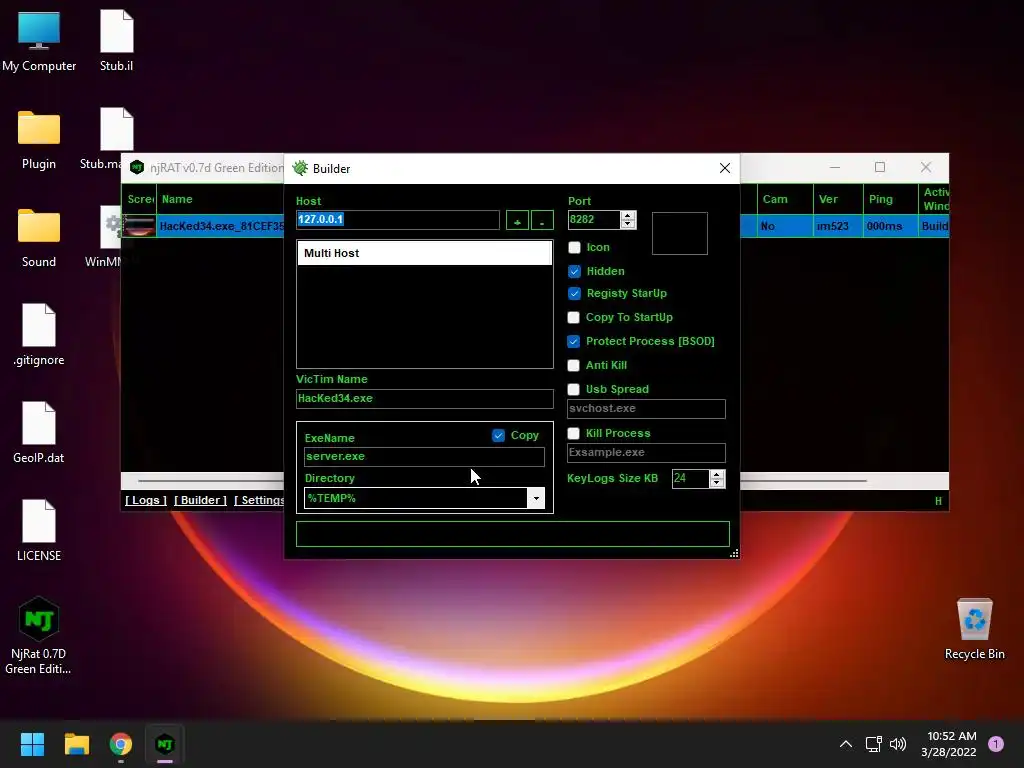This screenshot has width=1024, height=768.
Task: Select the .gitignore file icon
Action: click(39, 334)
